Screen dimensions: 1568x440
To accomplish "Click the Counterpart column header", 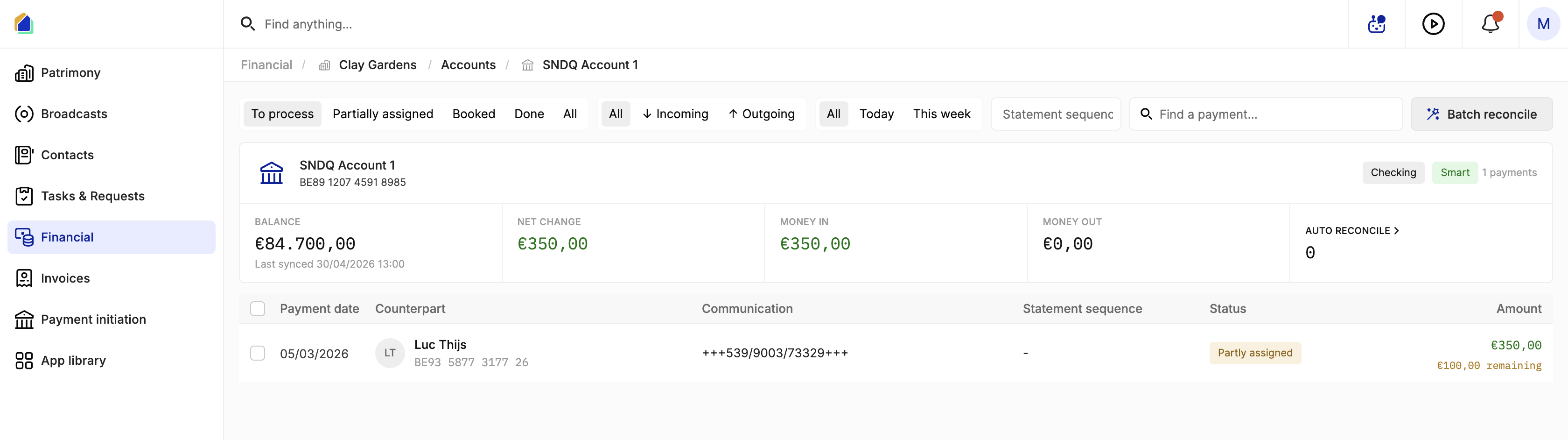I will coord(410,309).
